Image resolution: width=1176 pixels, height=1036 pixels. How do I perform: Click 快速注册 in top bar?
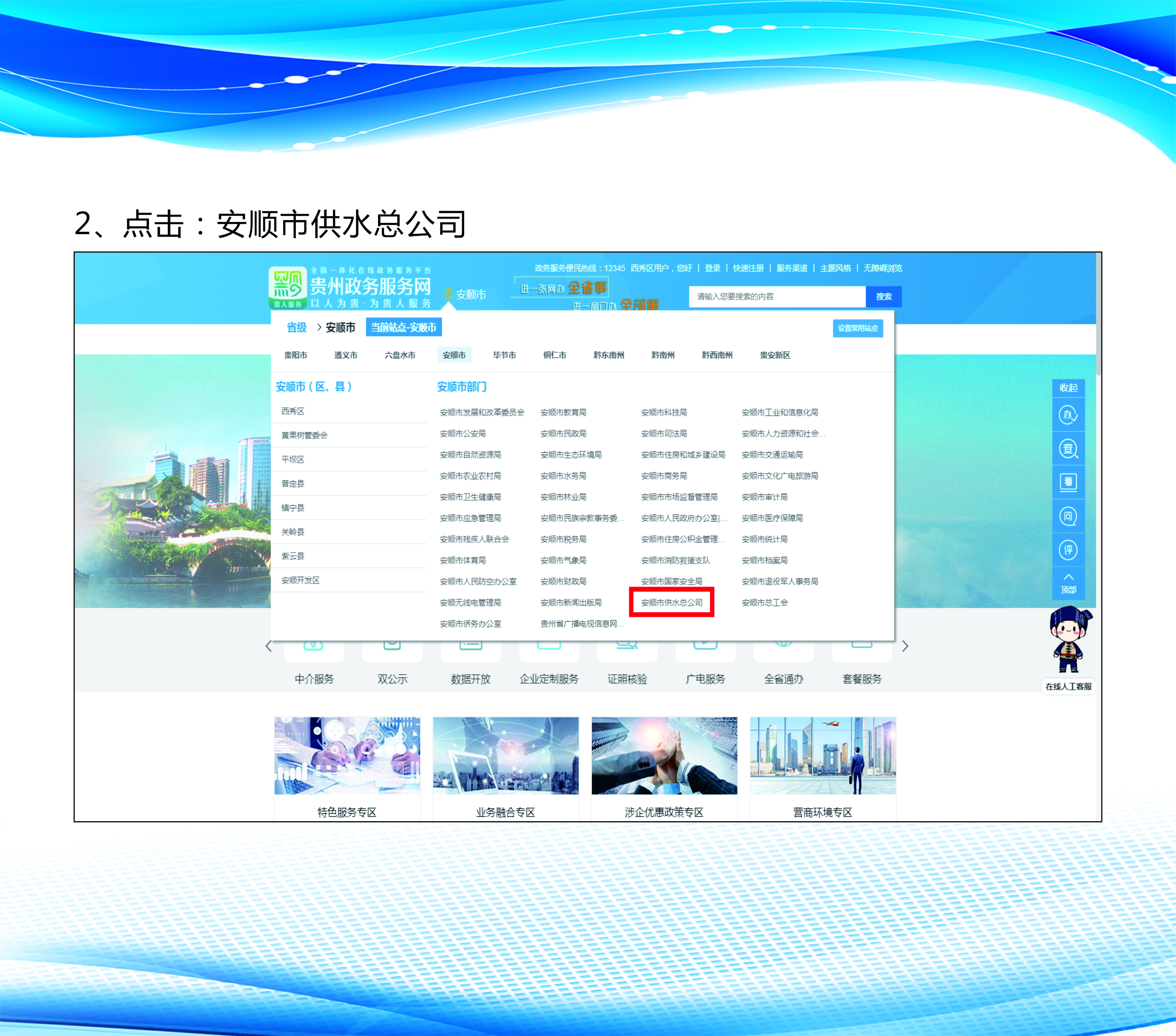tap(748, 268)
